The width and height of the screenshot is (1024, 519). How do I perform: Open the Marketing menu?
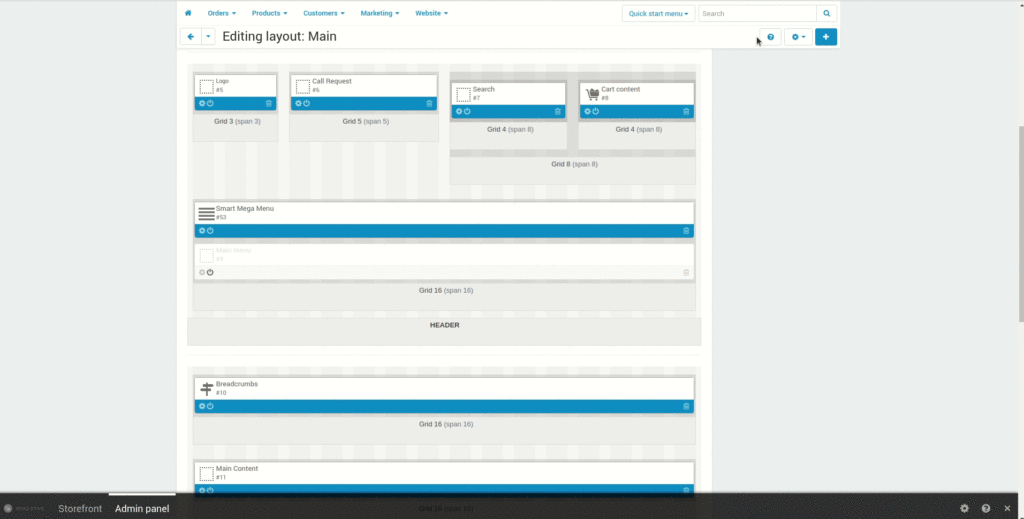coord(379,14)
